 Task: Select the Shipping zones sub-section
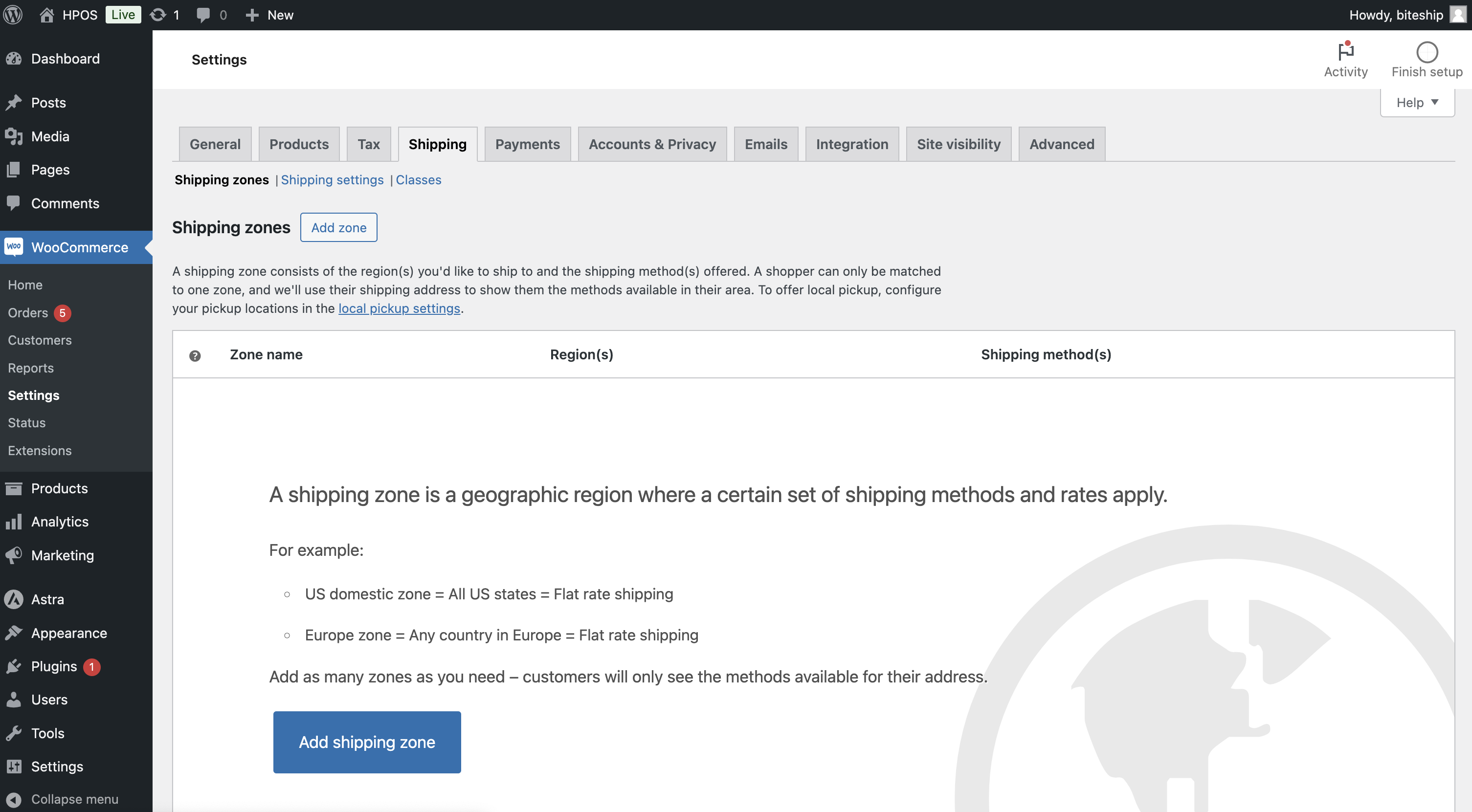coord(222,180)
